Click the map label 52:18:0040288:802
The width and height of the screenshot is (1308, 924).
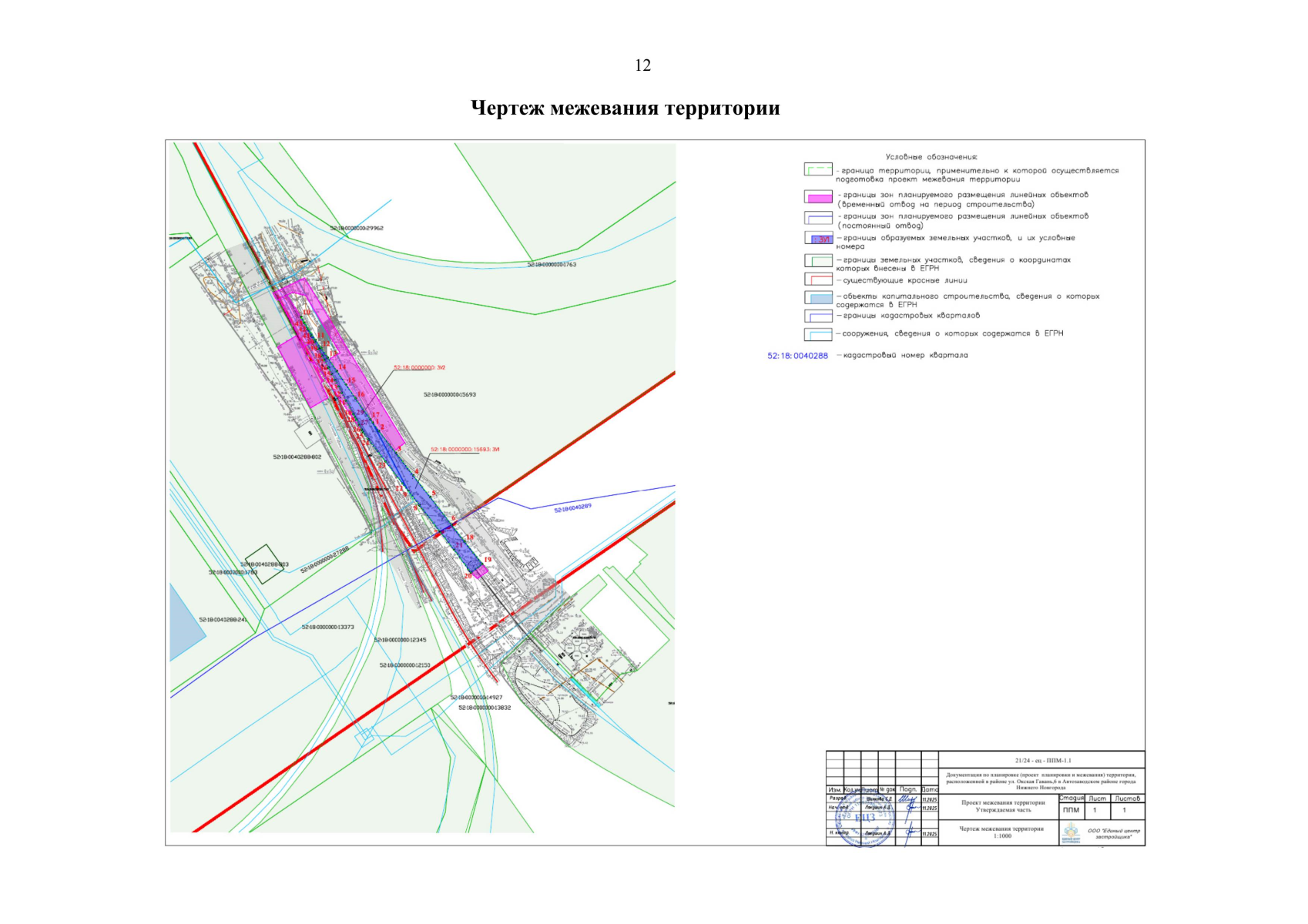coord(297,457)
